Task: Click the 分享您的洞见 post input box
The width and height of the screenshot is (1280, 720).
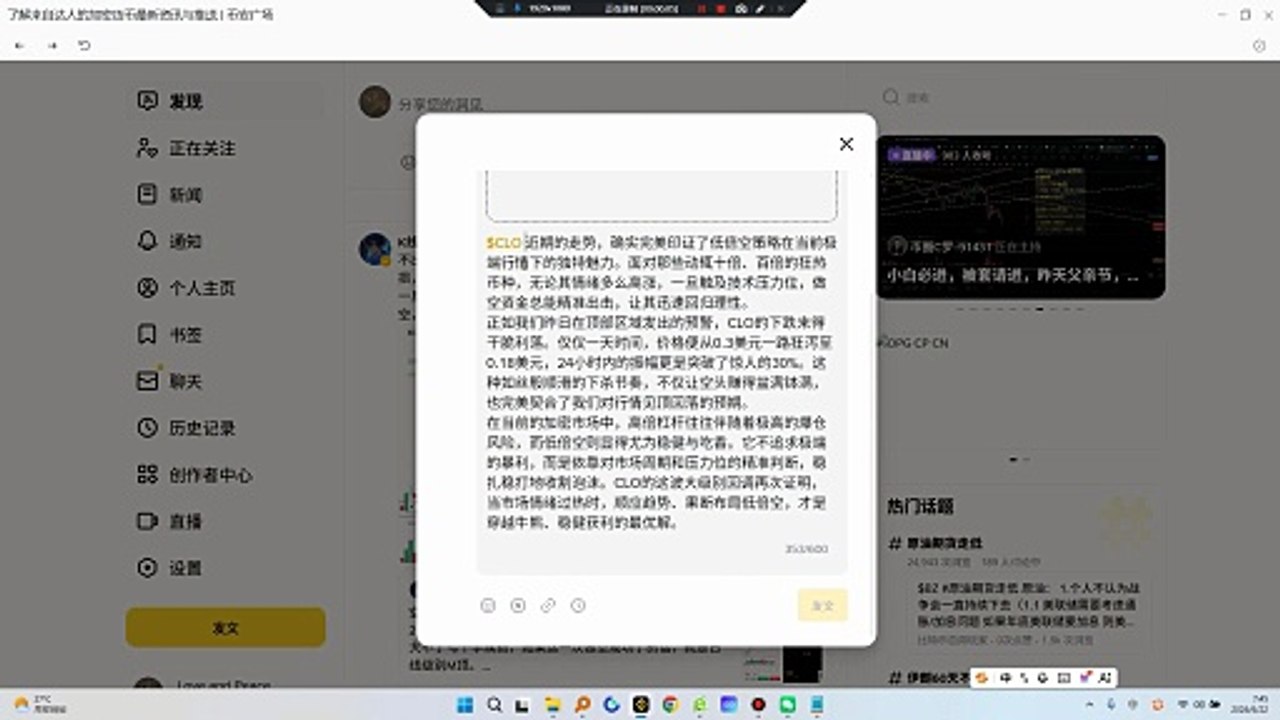Action: (x=440, y=103)
